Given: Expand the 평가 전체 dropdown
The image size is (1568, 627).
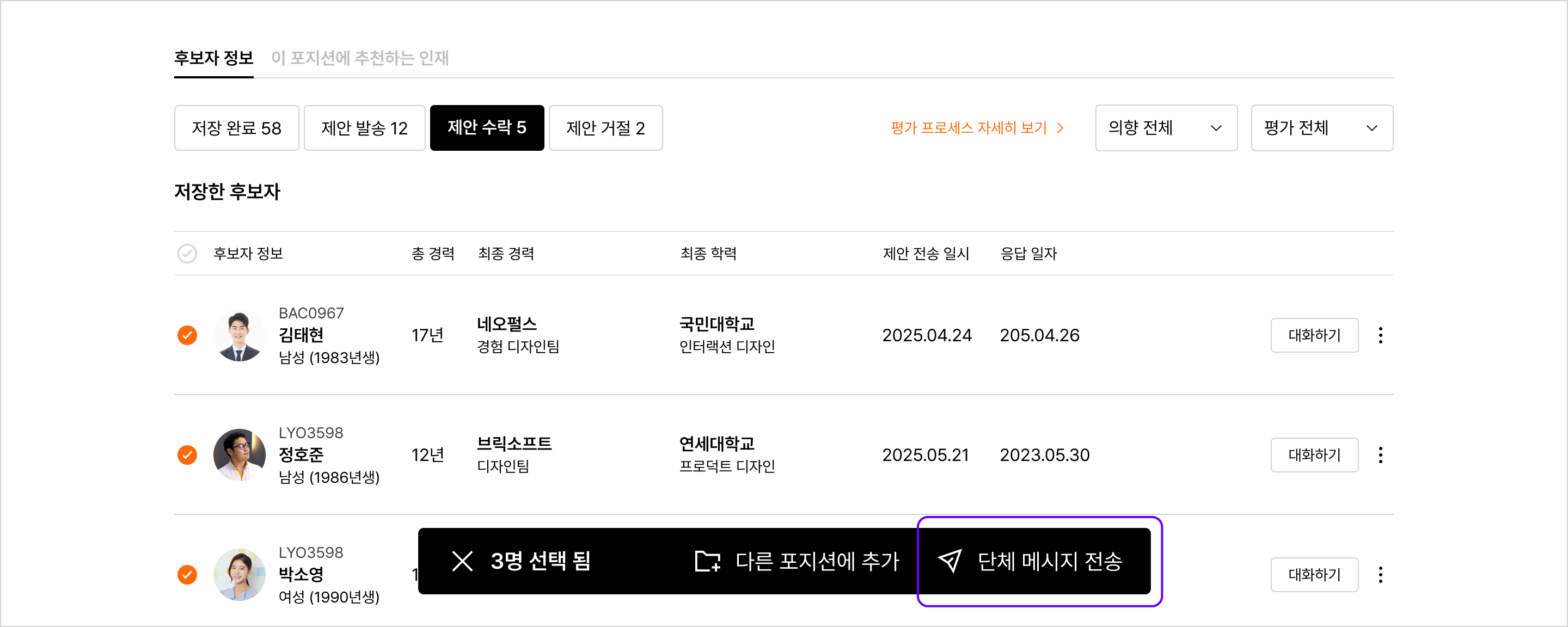Looking at the screenshot, I should (1321, 128).
